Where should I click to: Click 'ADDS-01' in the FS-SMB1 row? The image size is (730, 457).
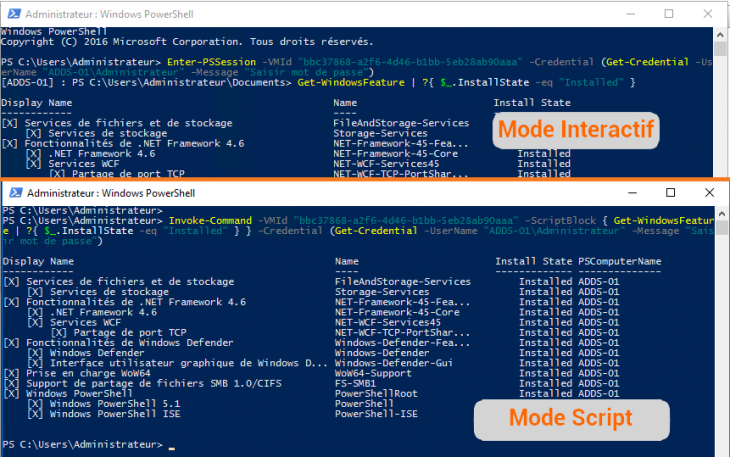tap(599, 384)
